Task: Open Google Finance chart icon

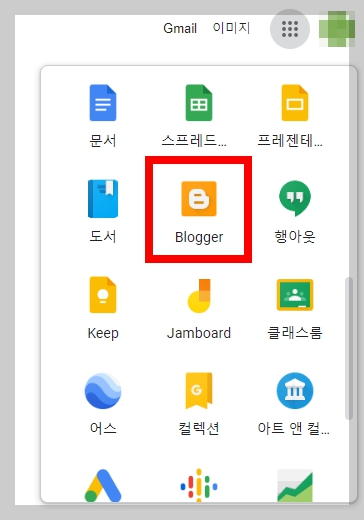Action: coord(295,485)
